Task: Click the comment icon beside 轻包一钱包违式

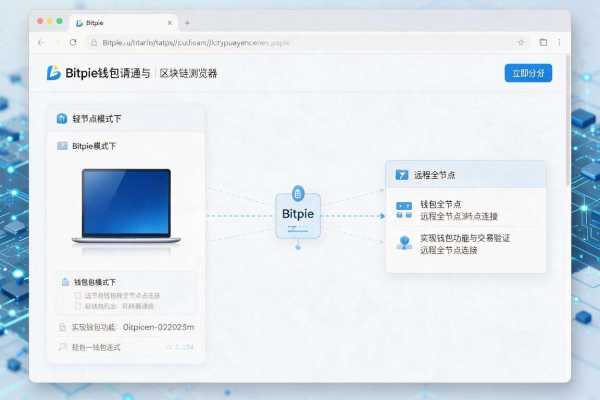Action: [x=62, y=347]
